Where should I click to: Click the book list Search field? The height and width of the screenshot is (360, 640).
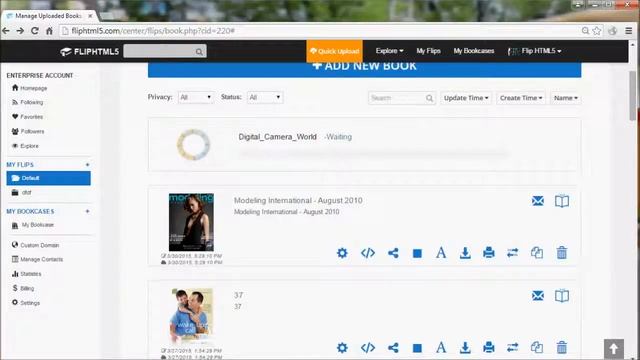pyautogui.click(x=402, y=98)
